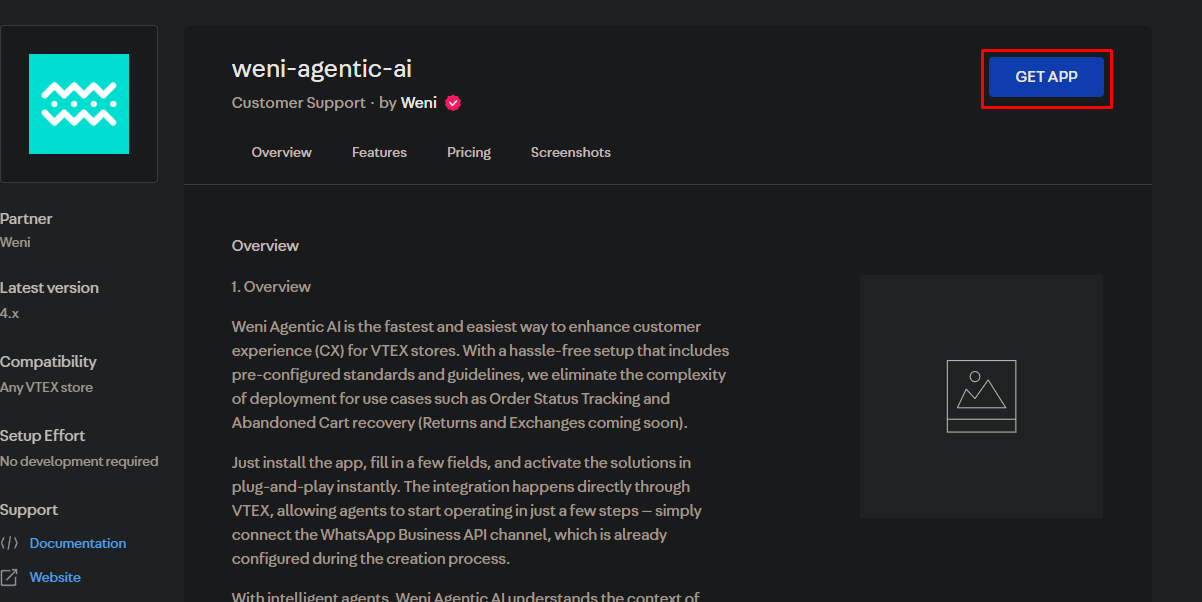Switch to the Overview tab

tap(281, 153)
